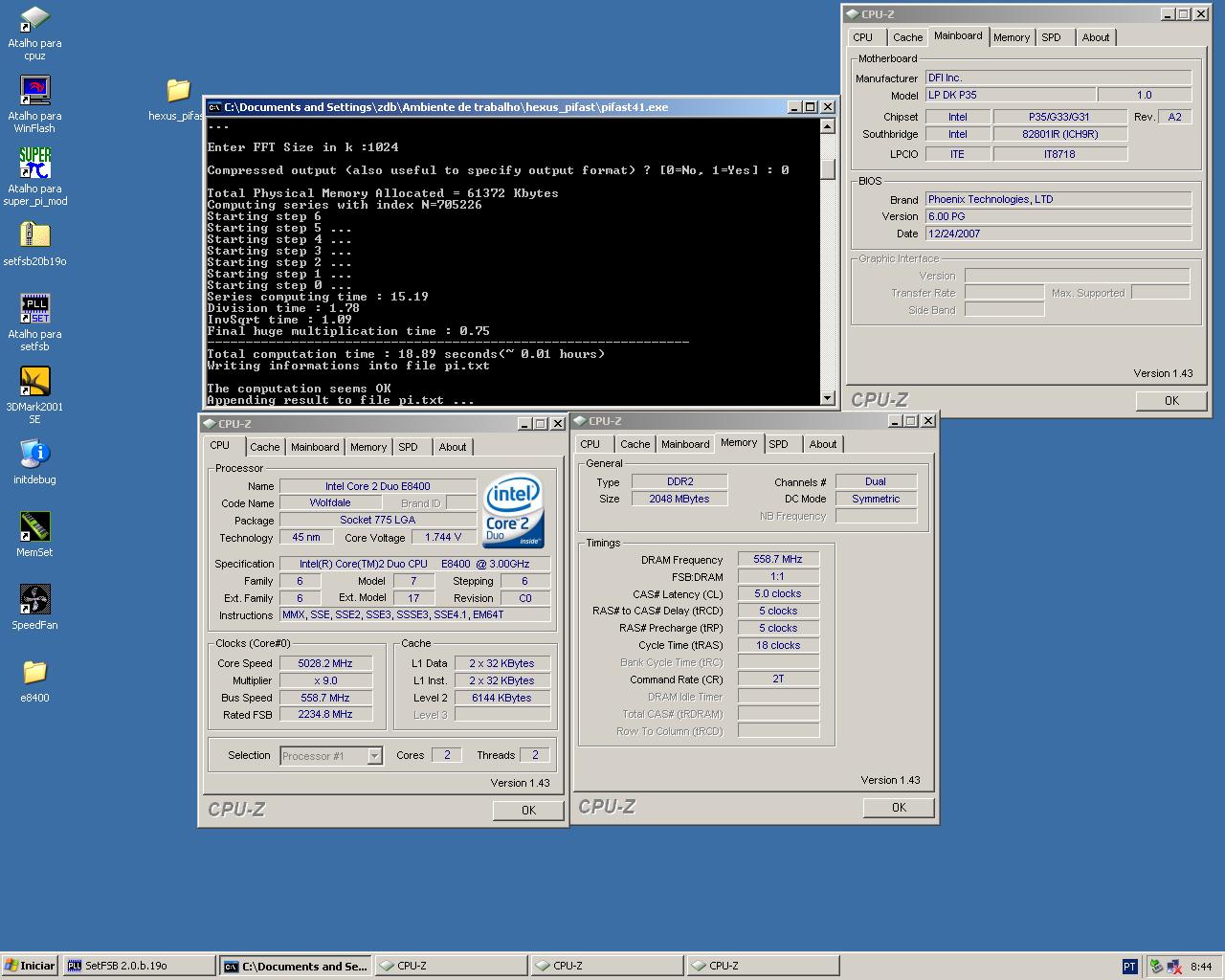The image size is (1225, 980).
Task: Switch to CPU tab in memory window
Action: pyautogui.click(x=590, y=444)
